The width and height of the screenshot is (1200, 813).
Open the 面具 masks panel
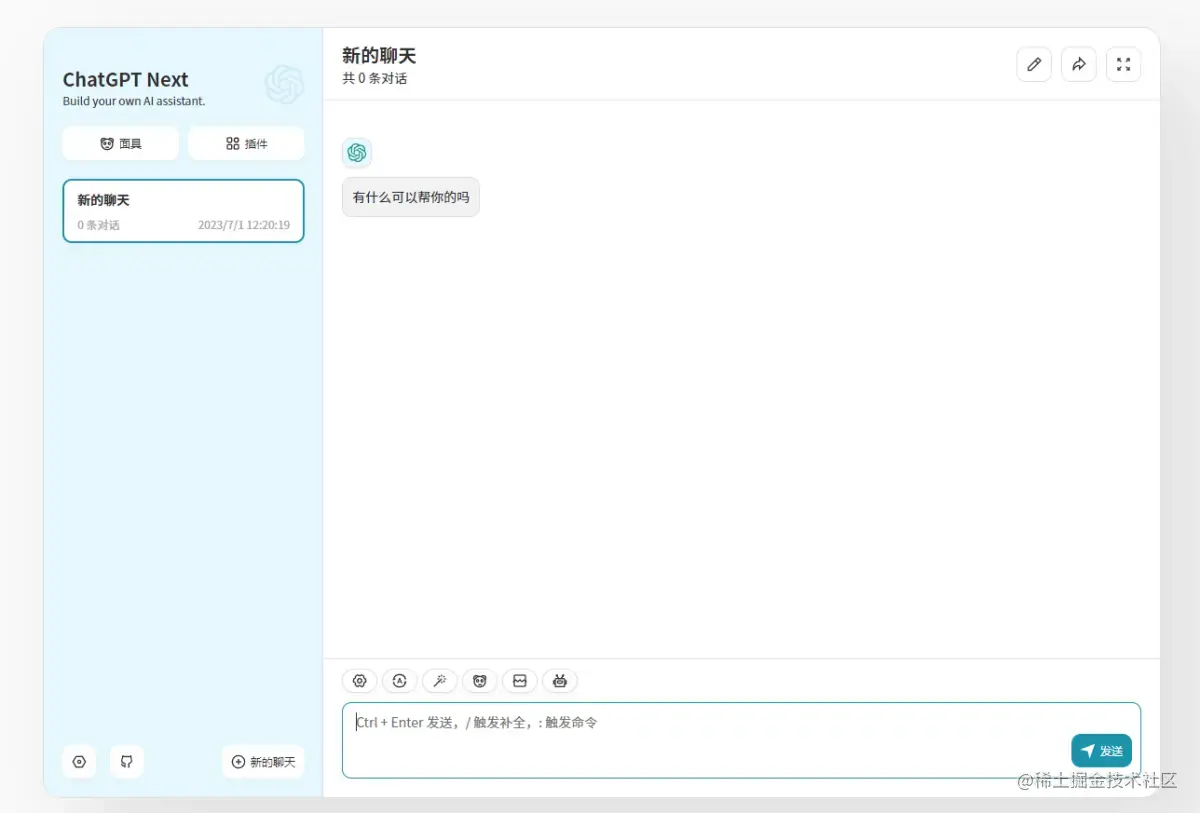[x=120, y=143]
